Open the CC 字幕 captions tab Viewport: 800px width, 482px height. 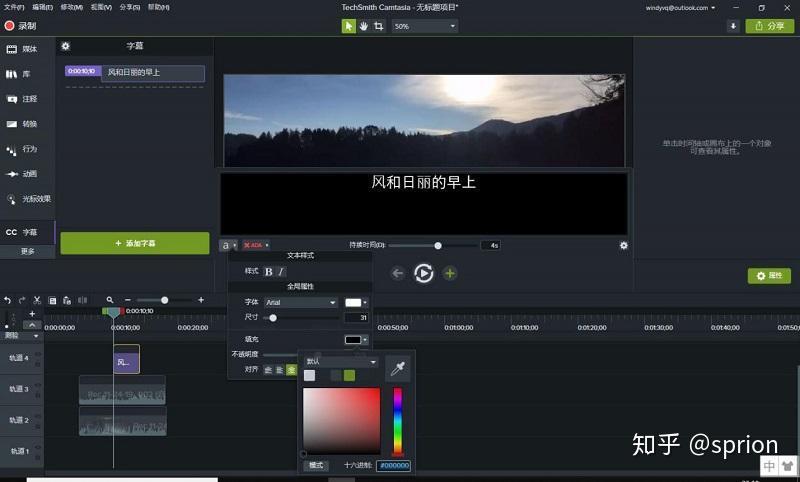click(22, 232)
